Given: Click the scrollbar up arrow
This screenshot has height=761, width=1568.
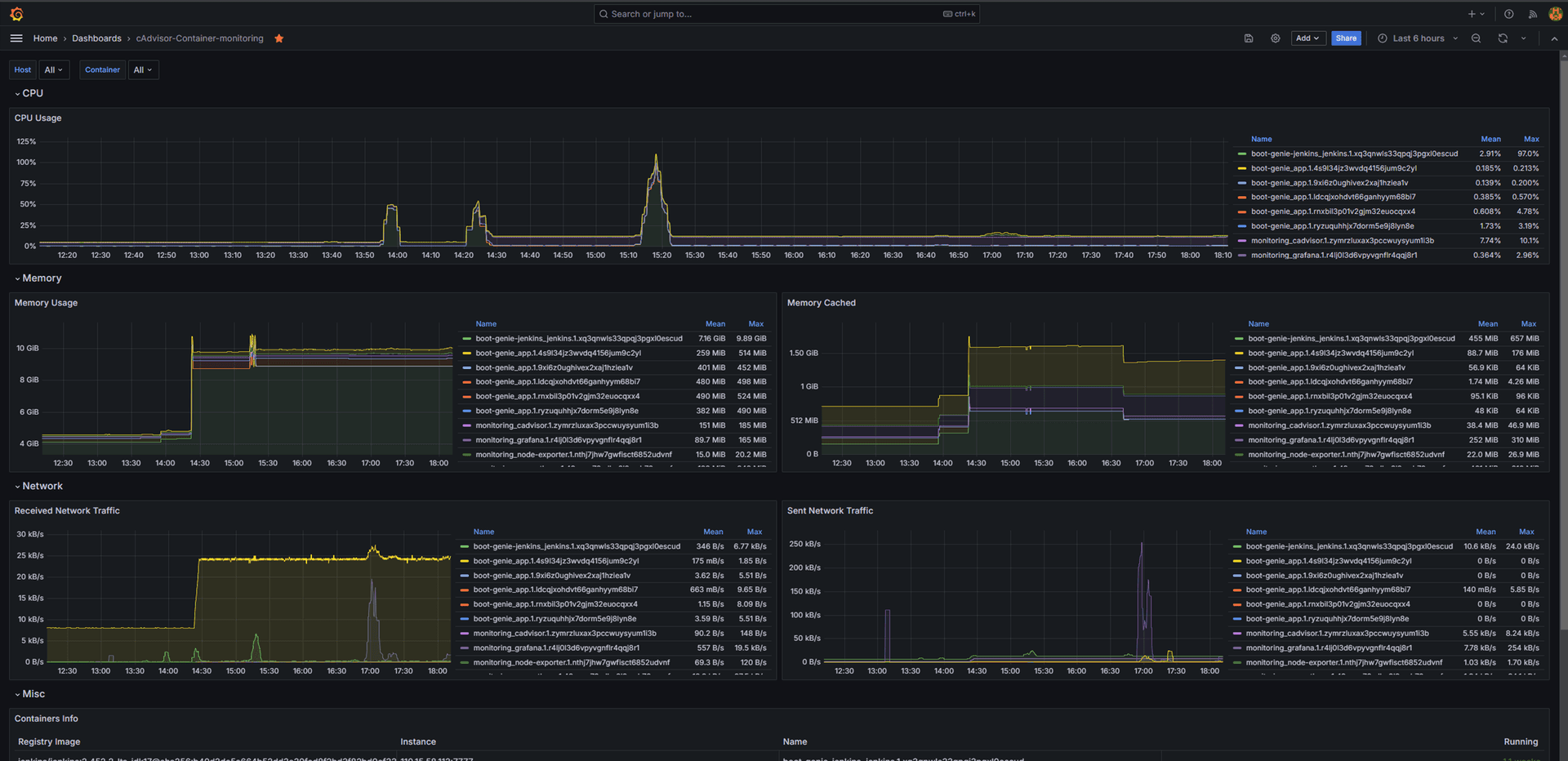Looking at the screenshot, I should 1564,56.
